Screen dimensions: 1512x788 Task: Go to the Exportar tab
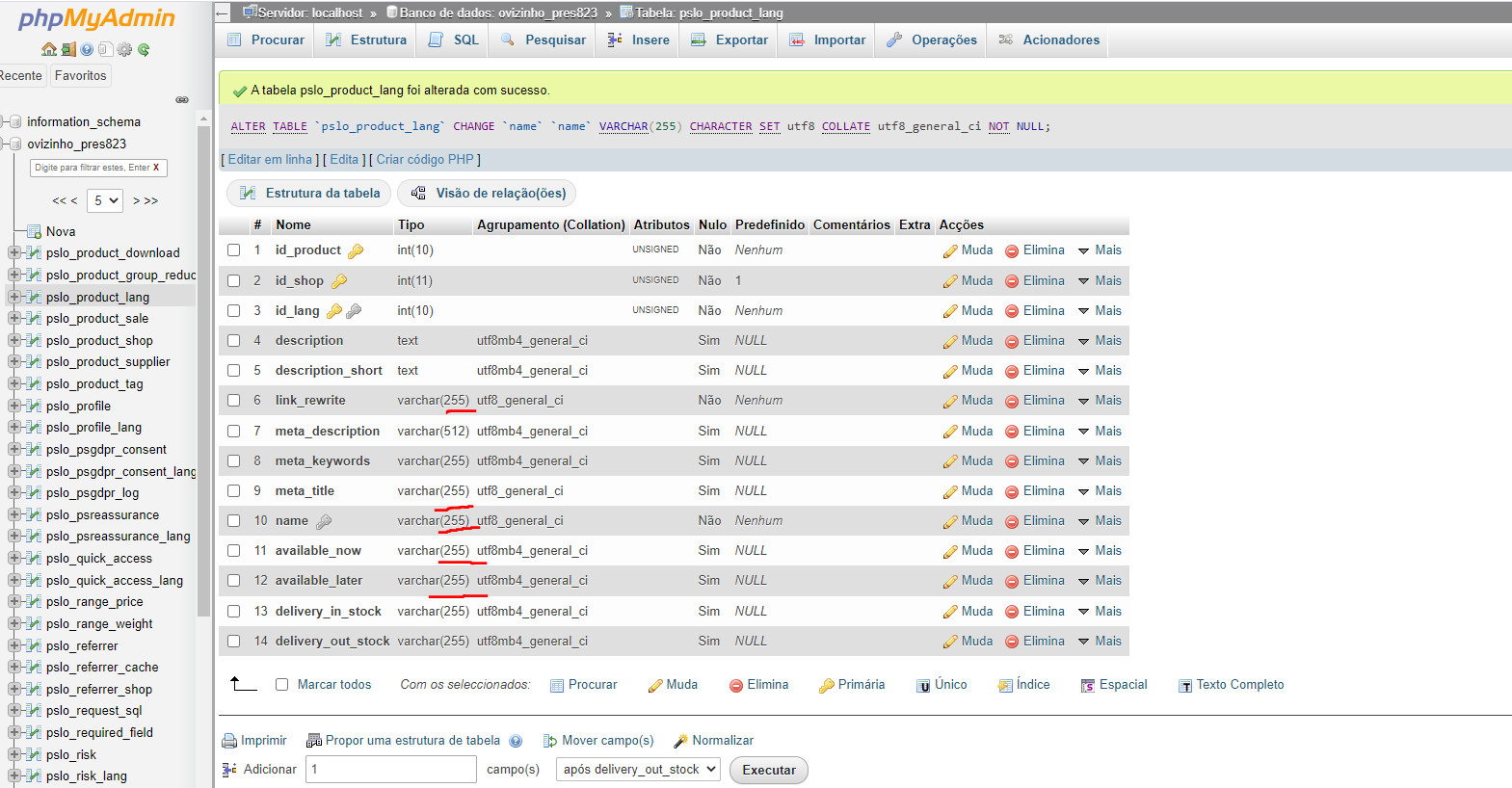click(x=729, y=39)
